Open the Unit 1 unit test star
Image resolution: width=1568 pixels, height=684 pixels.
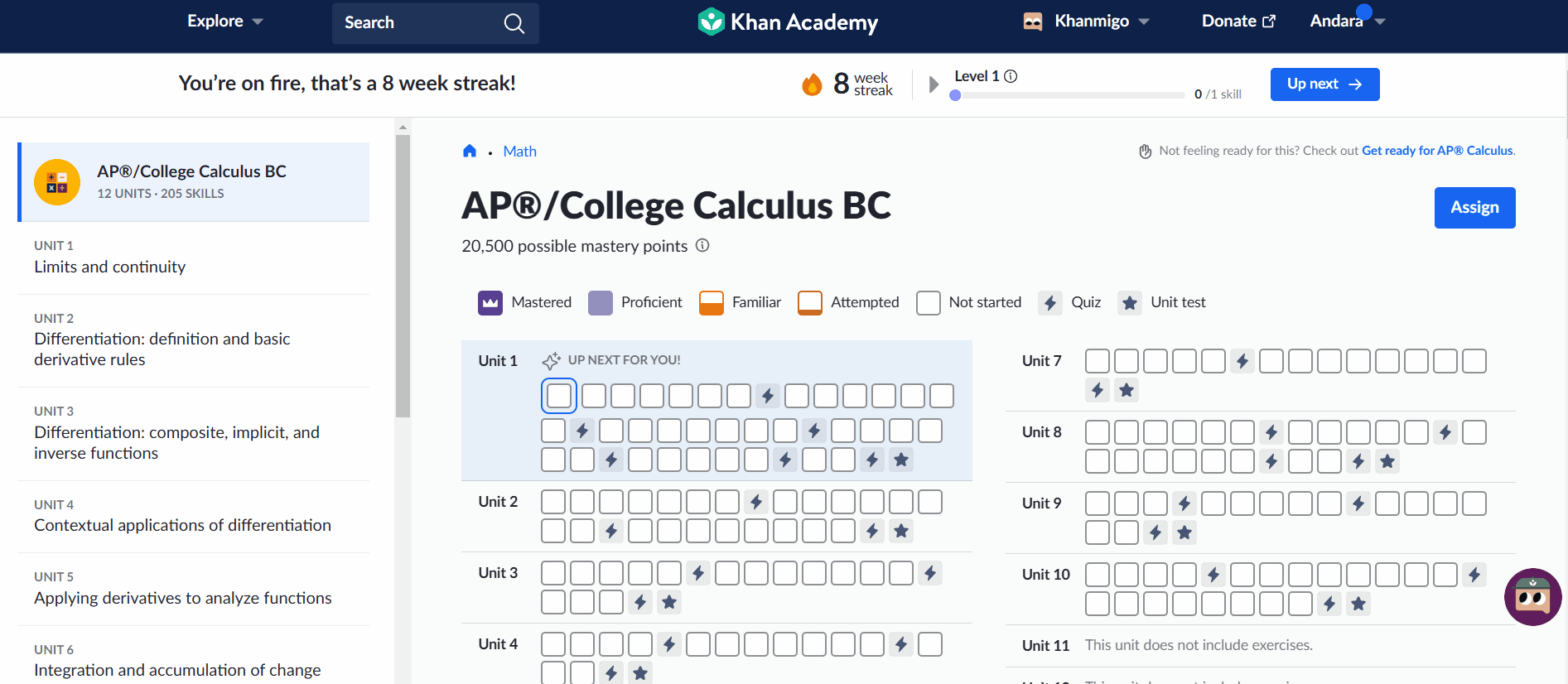click(x=901, y=460)
